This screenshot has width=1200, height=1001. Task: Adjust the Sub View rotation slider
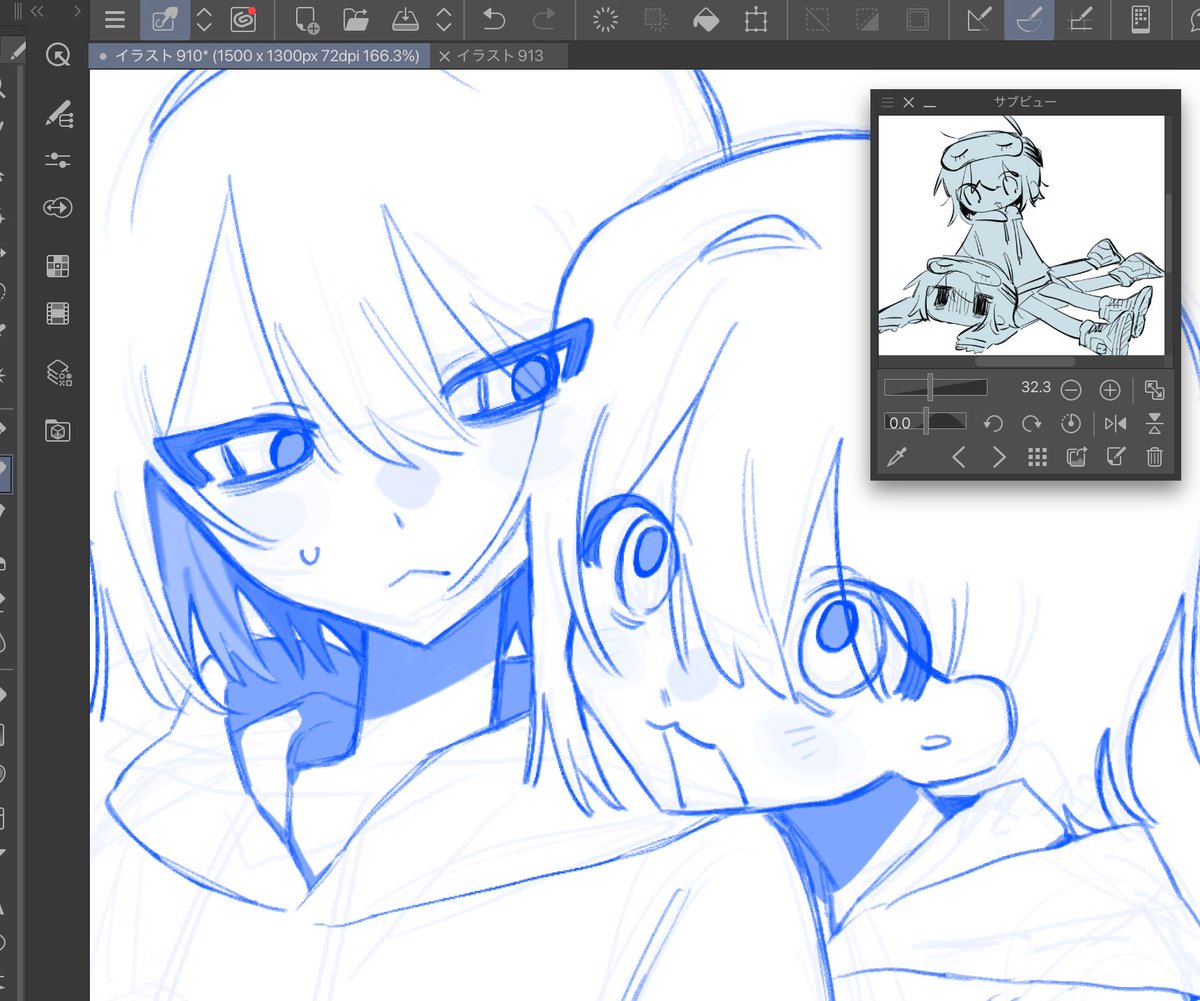coord(925,423)
